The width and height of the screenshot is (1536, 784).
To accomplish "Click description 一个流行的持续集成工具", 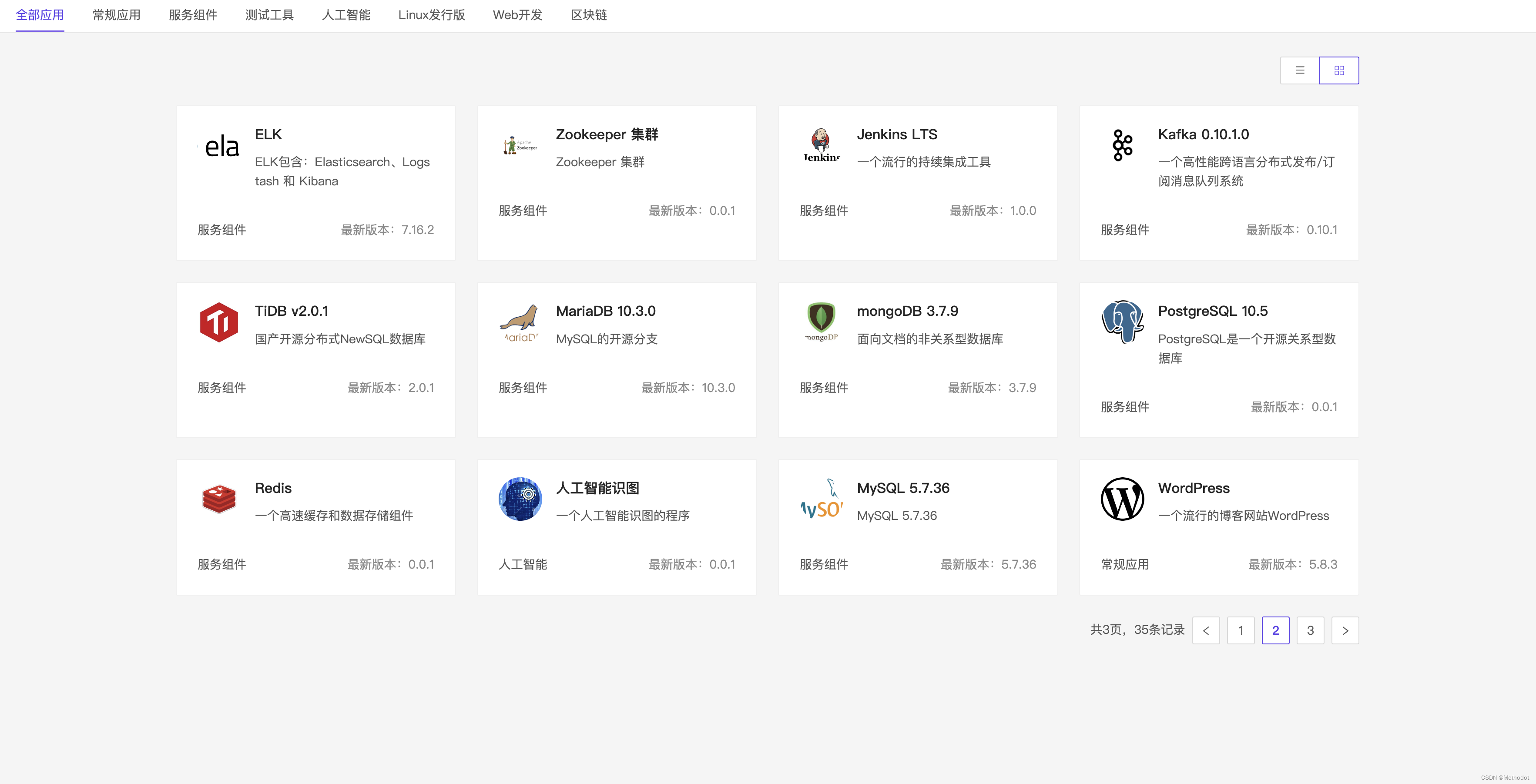I will coord(924,161).
